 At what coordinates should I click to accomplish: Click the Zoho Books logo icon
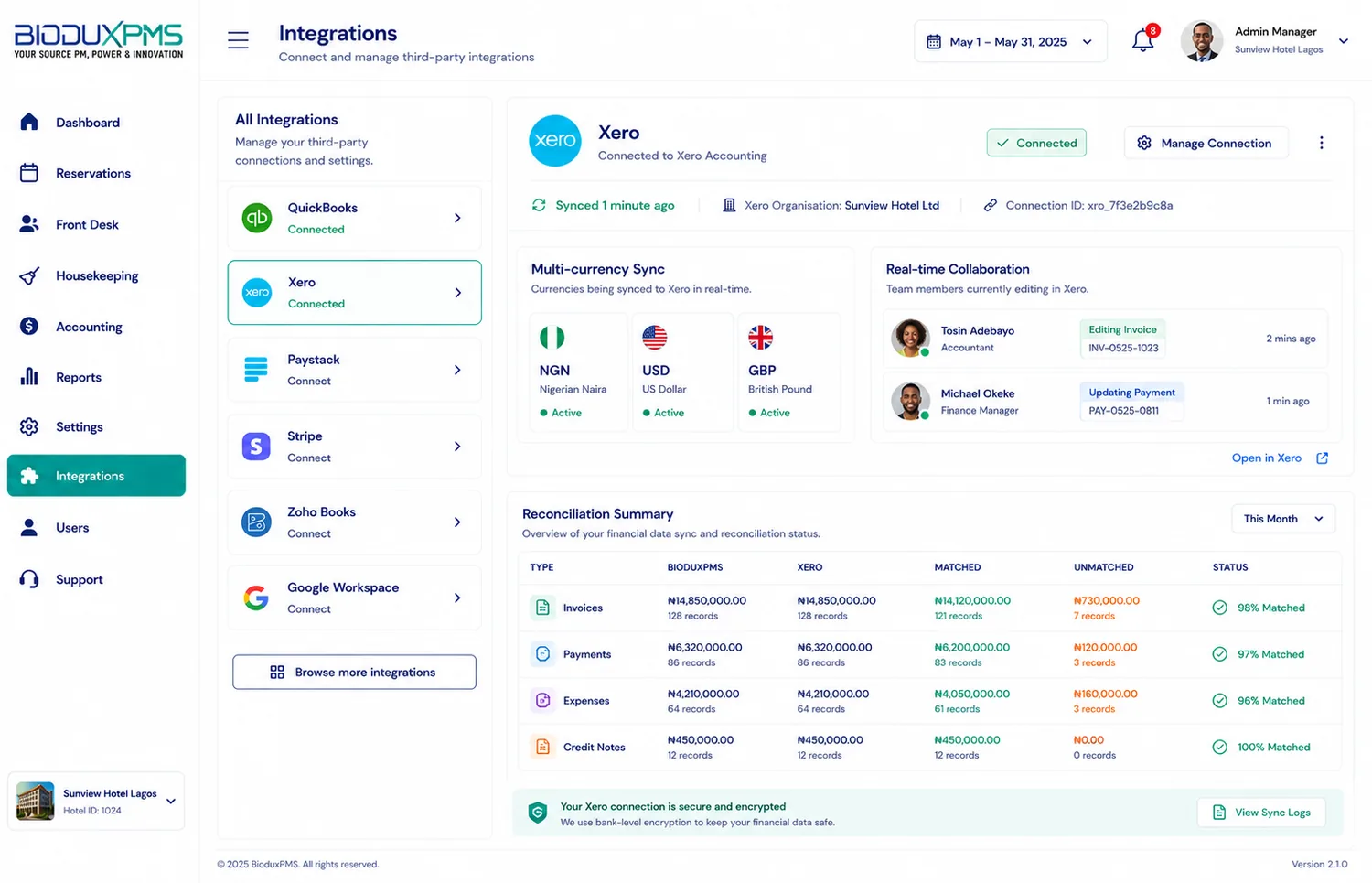click(256, 522)
